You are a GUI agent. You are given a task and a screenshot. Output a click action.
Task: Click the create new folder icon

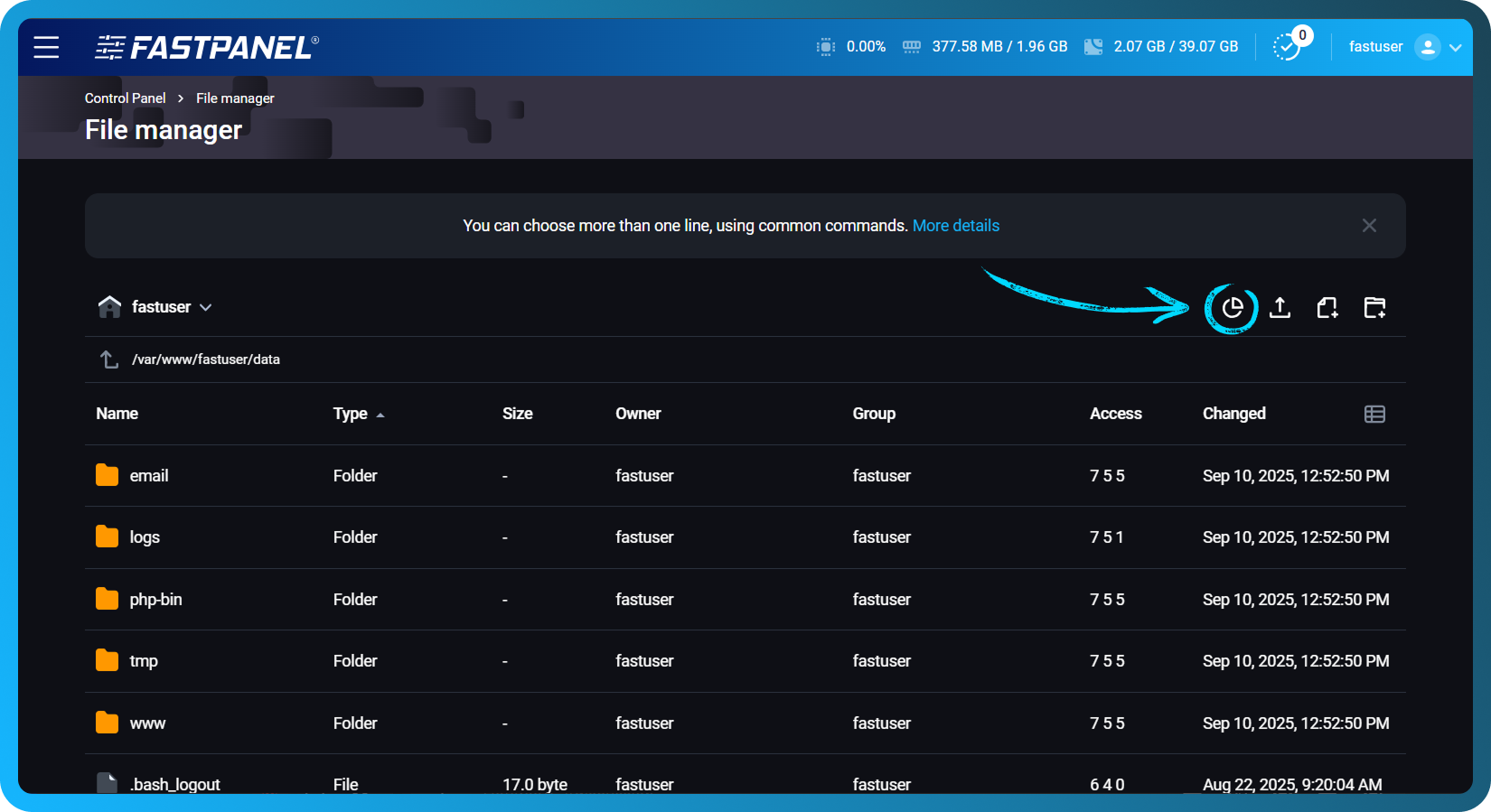coord(1374,308)
